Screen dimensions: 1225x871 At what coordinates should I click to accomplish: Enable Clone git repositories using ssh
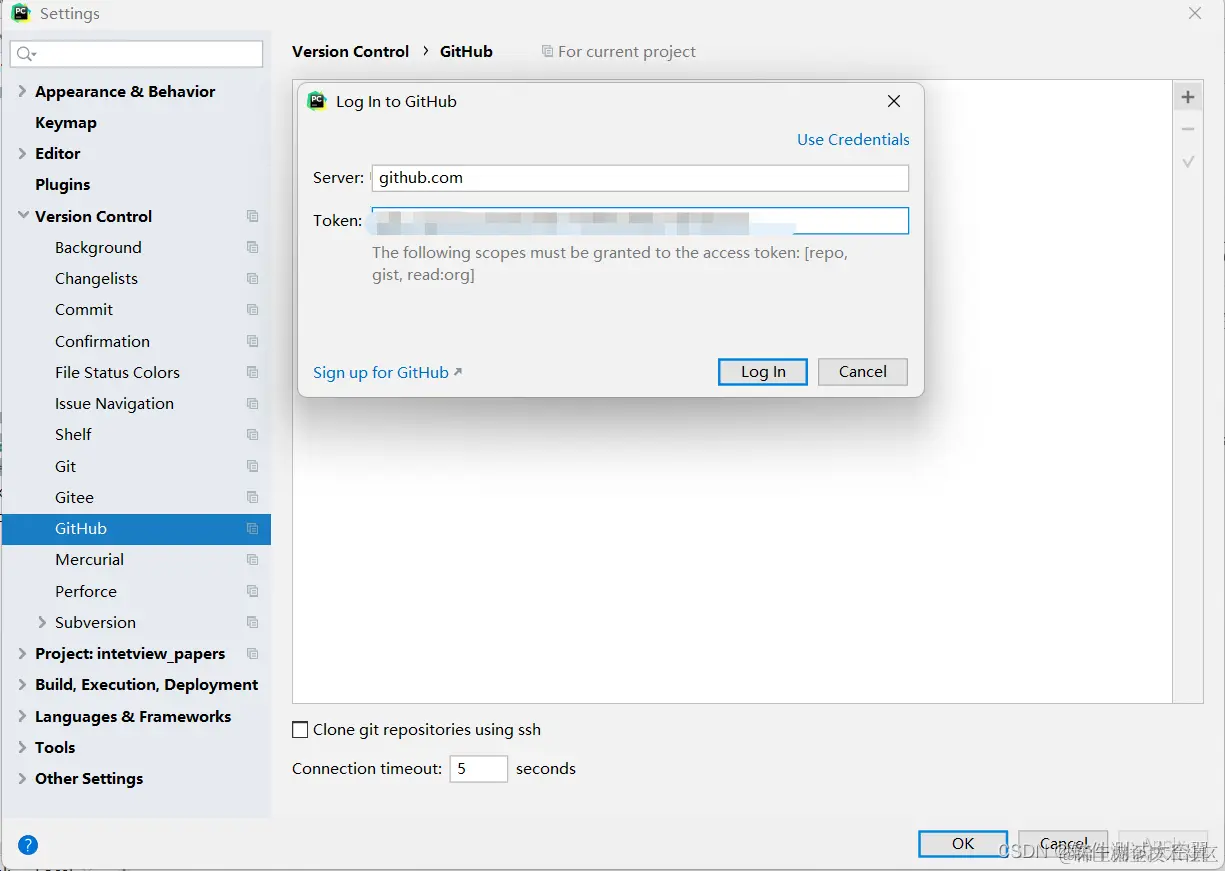(300, 730)
